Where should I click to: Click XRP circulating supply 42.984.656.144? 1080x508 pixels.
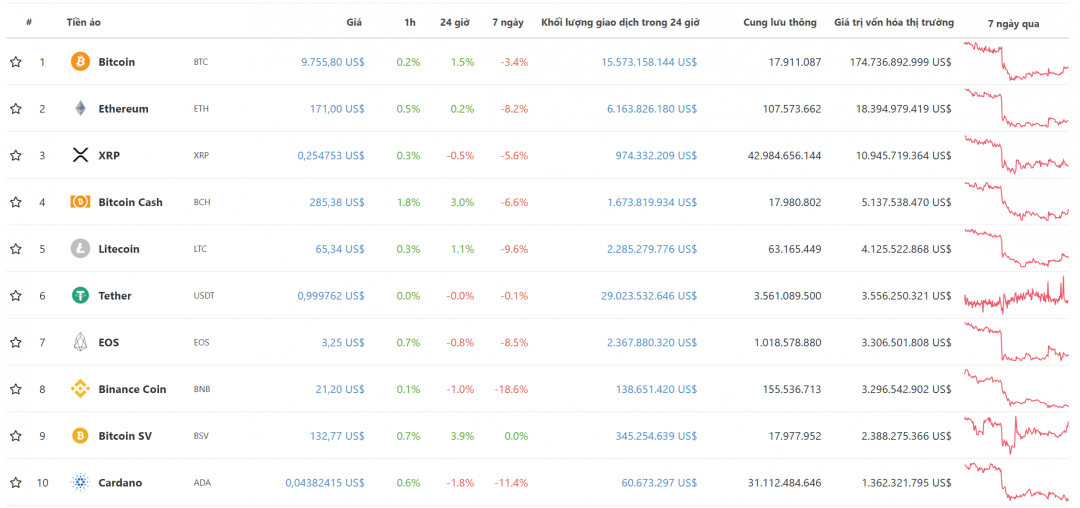[785, 156]
